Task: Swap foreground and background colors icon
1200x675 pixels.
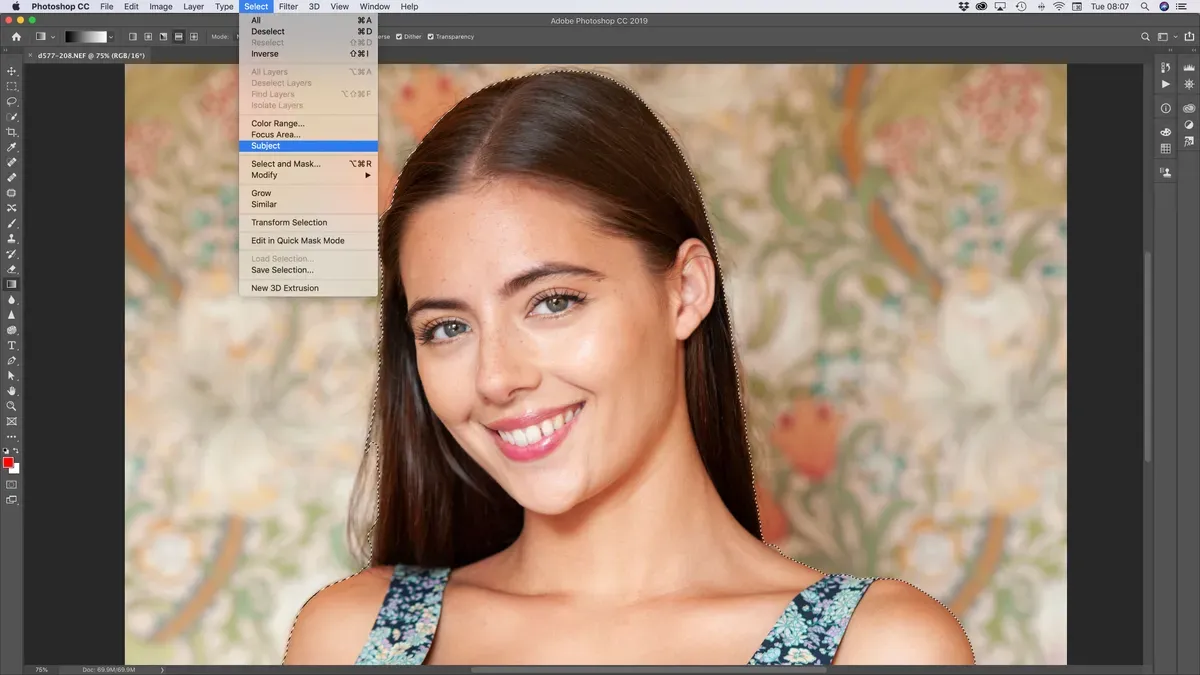Action: tap(17, 452)
